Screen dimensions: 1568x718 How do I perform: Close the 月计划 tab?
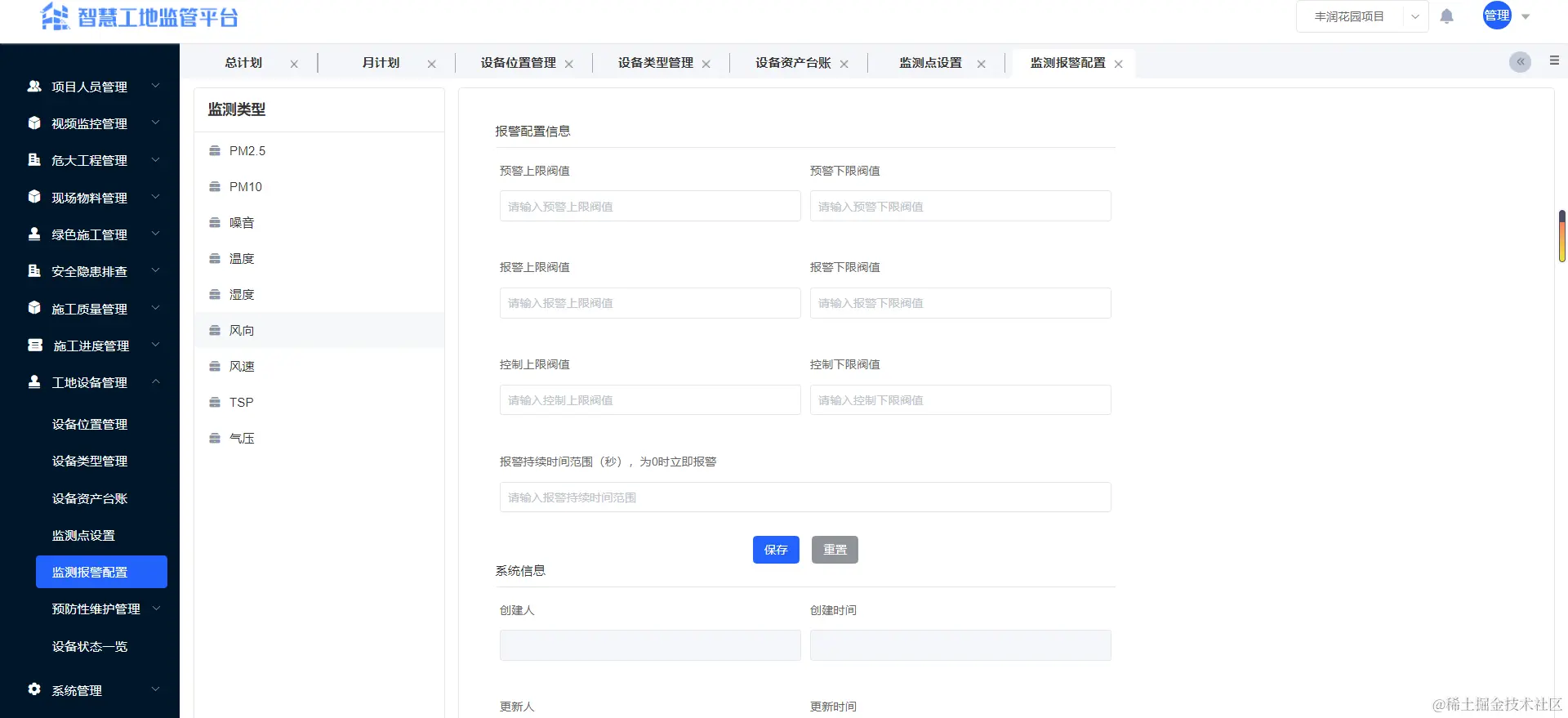coord(431,64)
